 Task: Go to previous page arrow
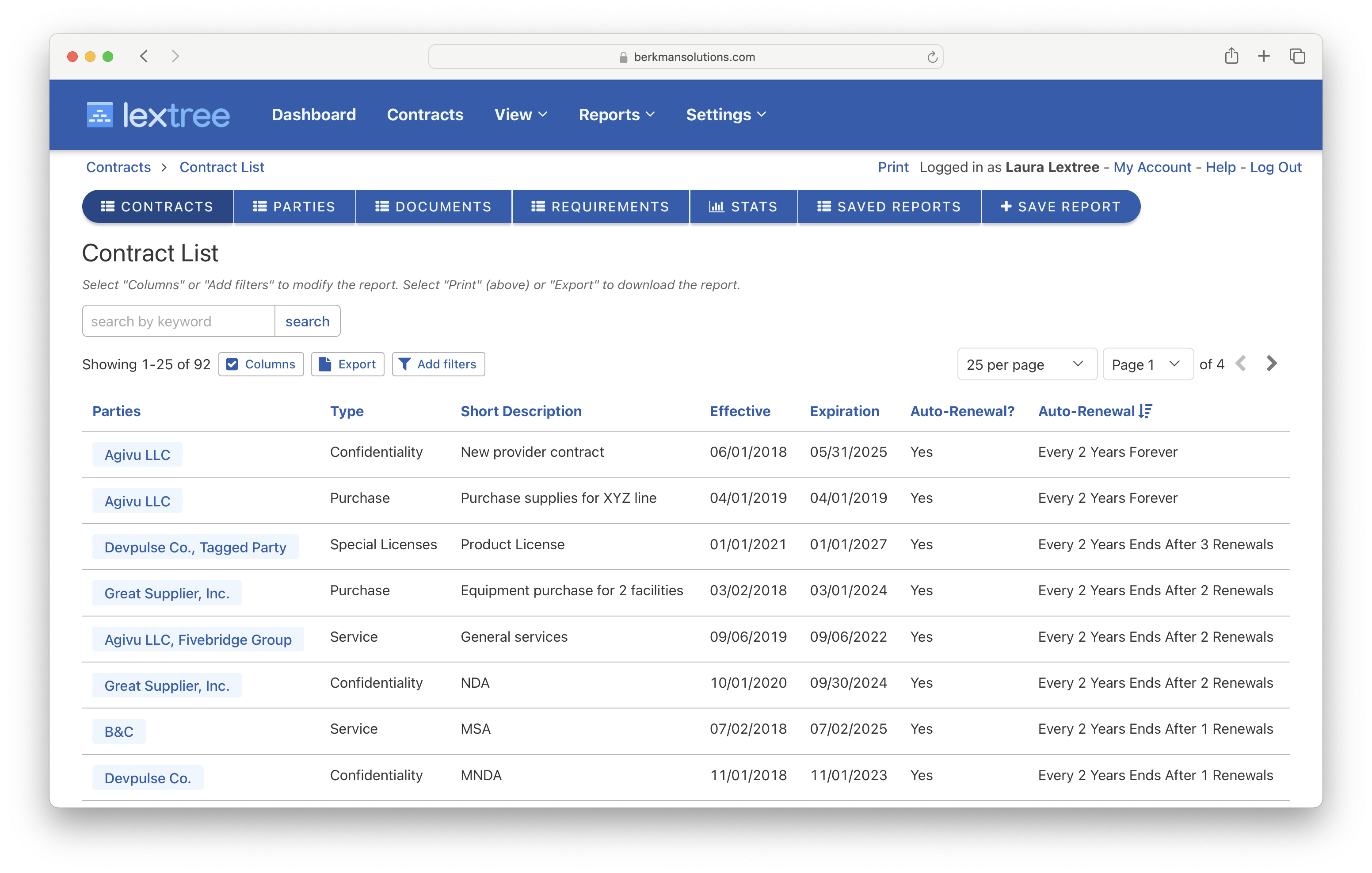[1242, 363]
